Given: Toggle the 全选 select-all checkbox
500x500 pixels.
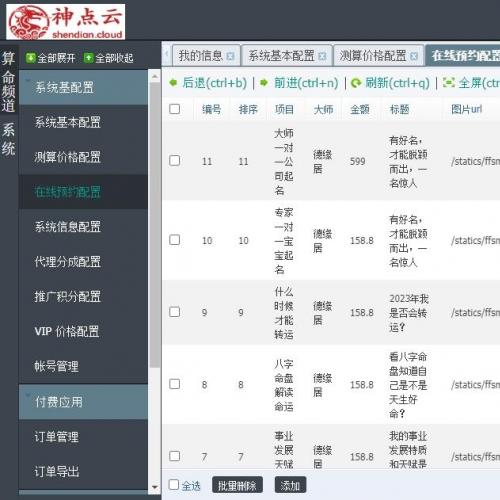Looking at the screenshot, I should [174, 485].
